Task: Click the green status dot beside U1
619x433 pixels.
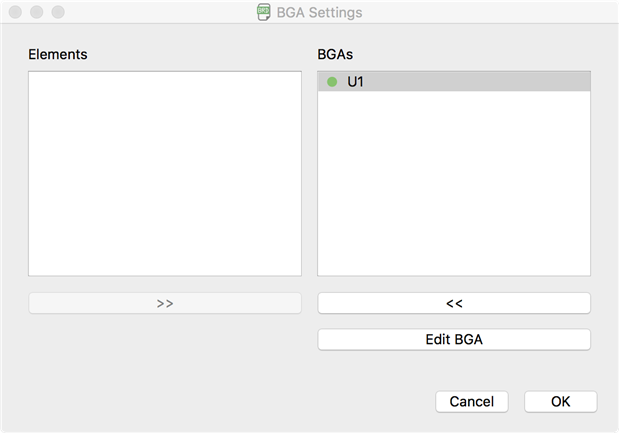Action: 332,82
